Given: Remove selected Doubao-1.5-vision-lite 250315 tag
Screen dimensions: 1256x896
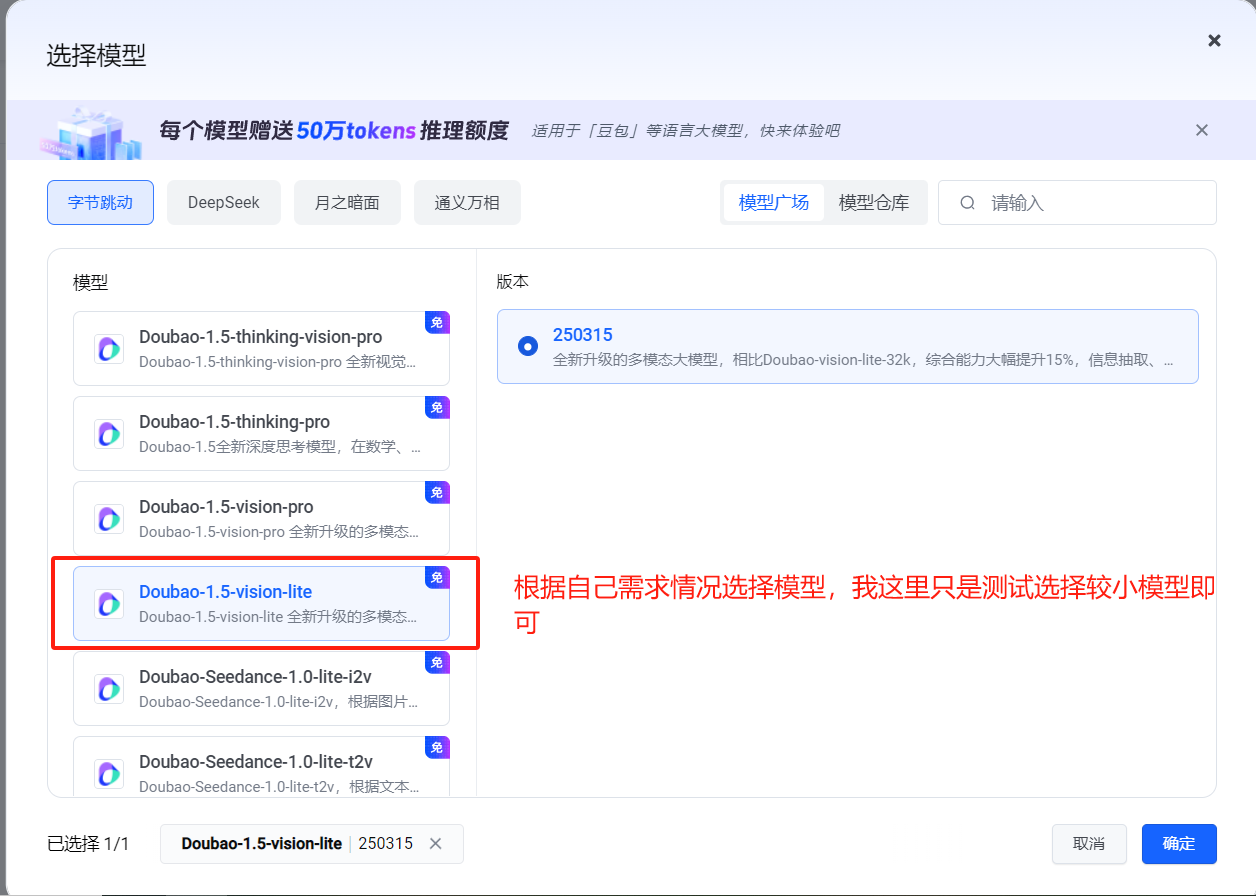Looking at the screenshot, I should coord(435,843).
